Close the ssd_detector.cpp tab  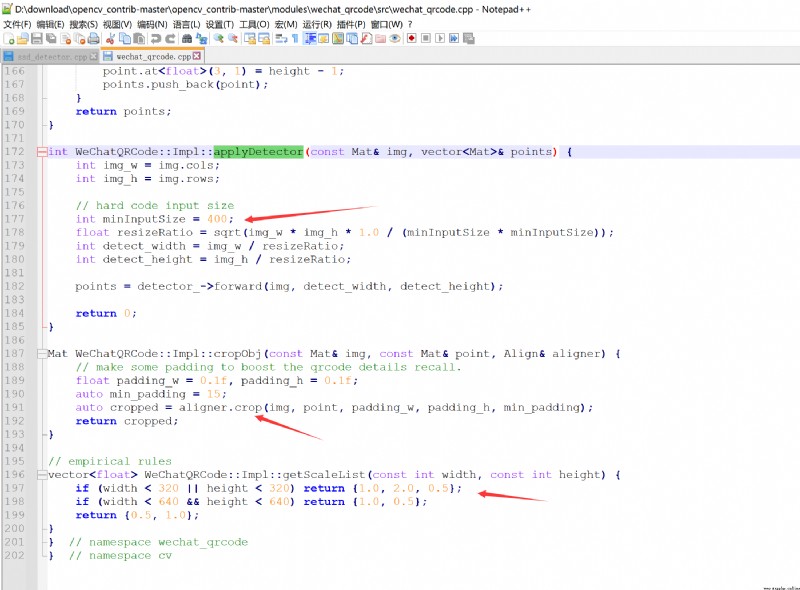coord(93,57)
